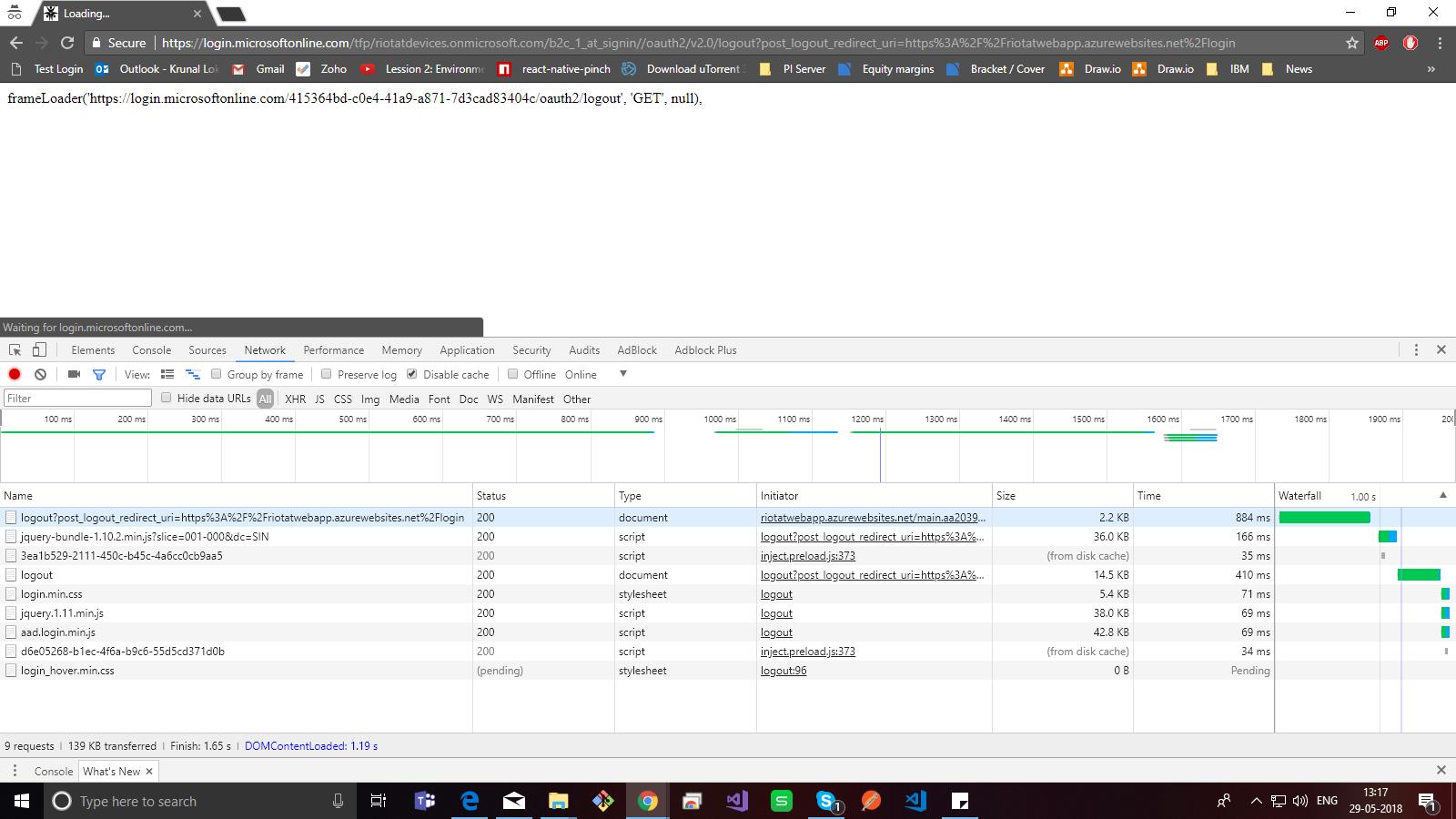Check the Hide data URLs option
1456x819 pixels.
[x=167, y=398]
